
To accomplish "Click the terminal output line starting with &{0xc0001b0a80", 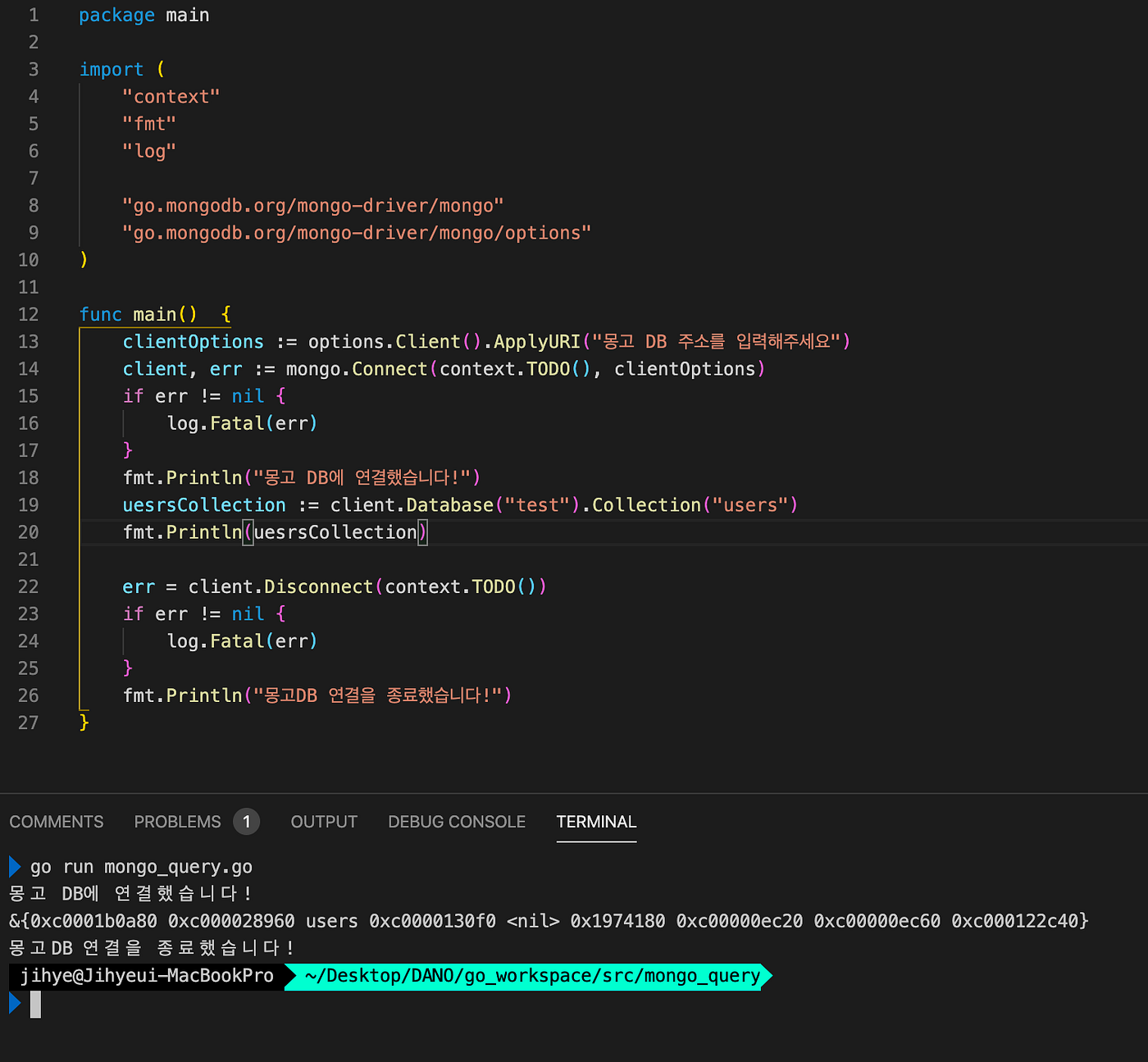I will click(549, 921).
